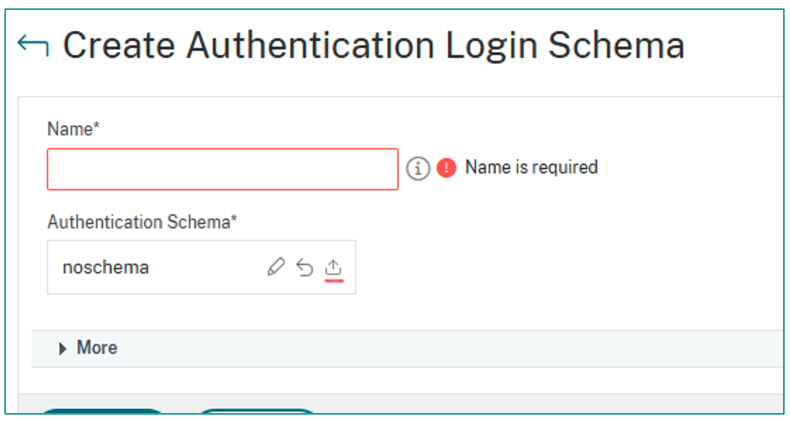Click the noschema value text
790x421 pixels.
[x=105, y=268]
